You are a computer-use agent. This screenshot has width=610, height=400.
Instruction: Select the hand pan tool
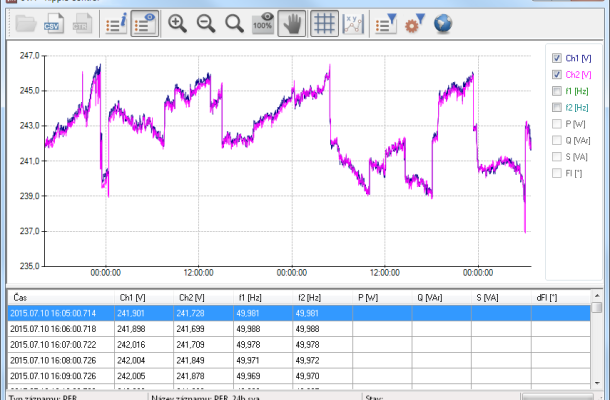[292, 22]
